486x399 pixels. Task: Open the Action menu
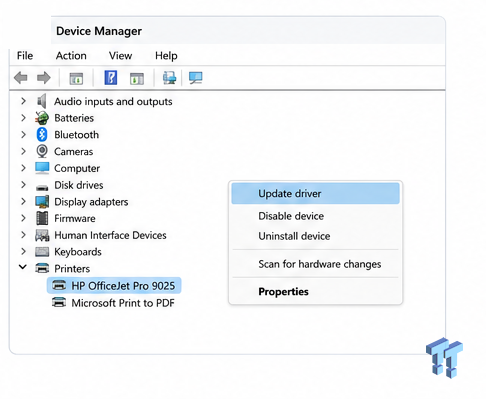[71, 55]
